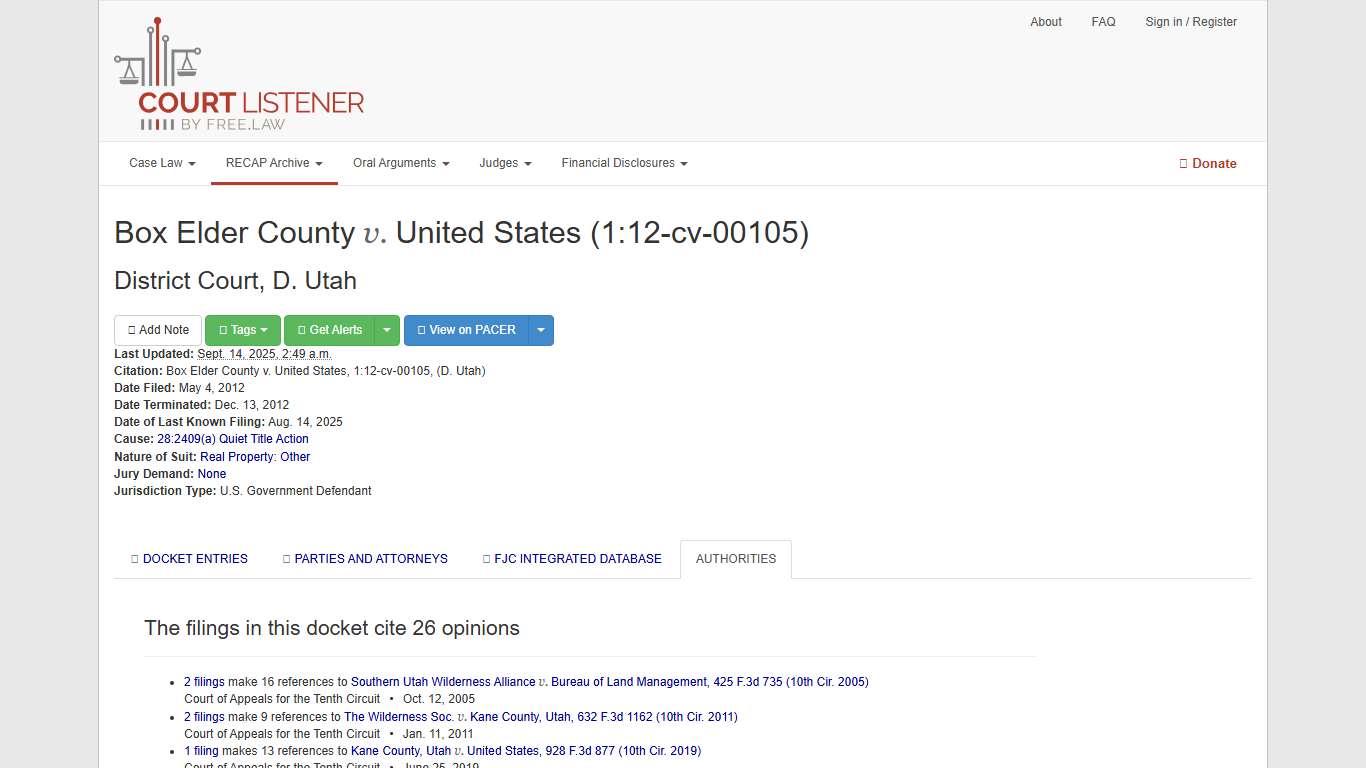Open the Oral Arguments menu

(x=401, y=163)
